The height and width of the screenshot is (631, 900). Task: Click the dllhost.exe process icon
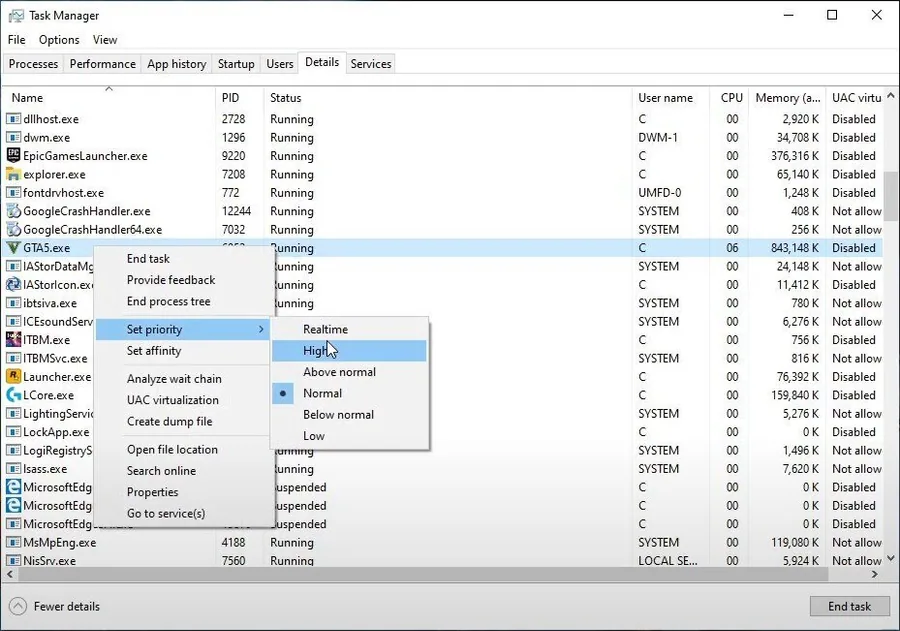coord(13,119)
